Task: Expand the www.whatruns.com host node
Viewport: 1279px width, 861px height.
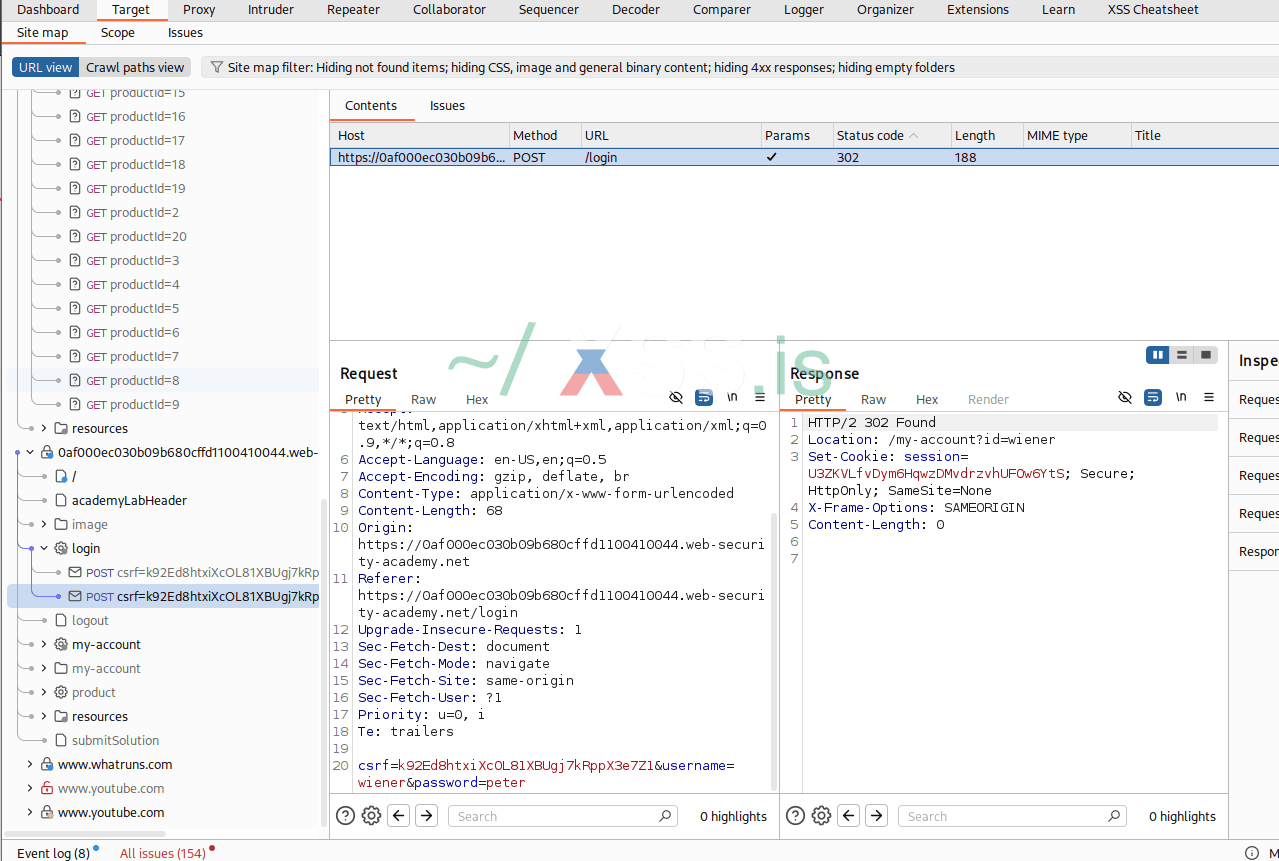Action: [30, 764]
